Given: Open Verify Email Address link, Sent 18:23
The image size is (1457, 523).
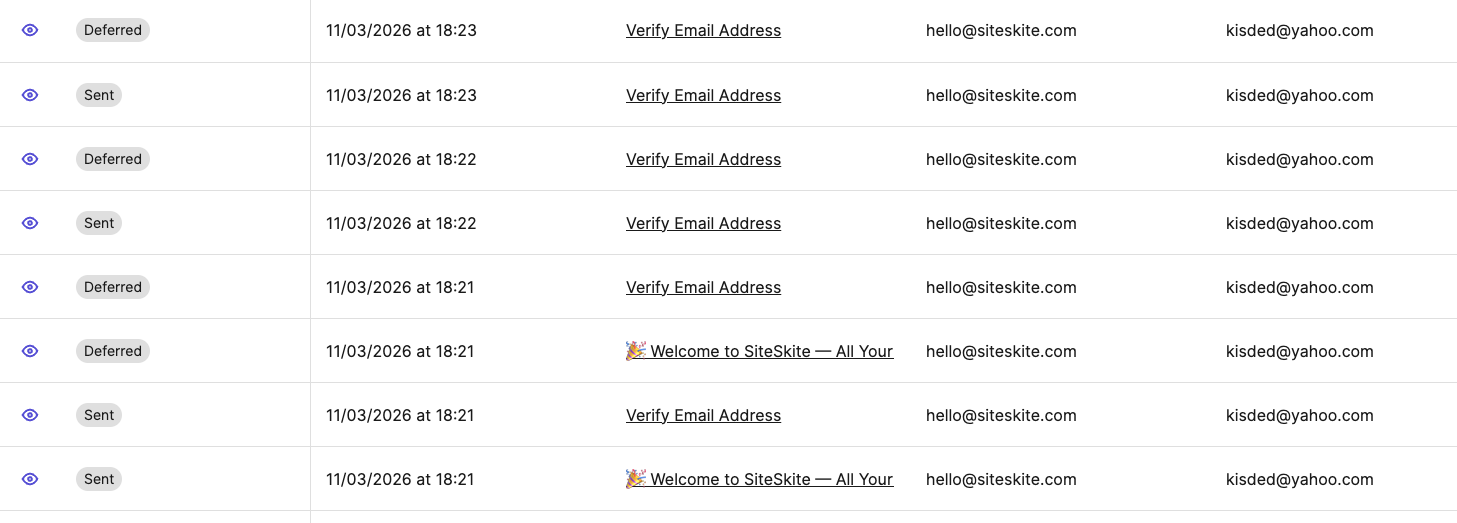Looking at the screenshot, I should [x=703, y=95].
